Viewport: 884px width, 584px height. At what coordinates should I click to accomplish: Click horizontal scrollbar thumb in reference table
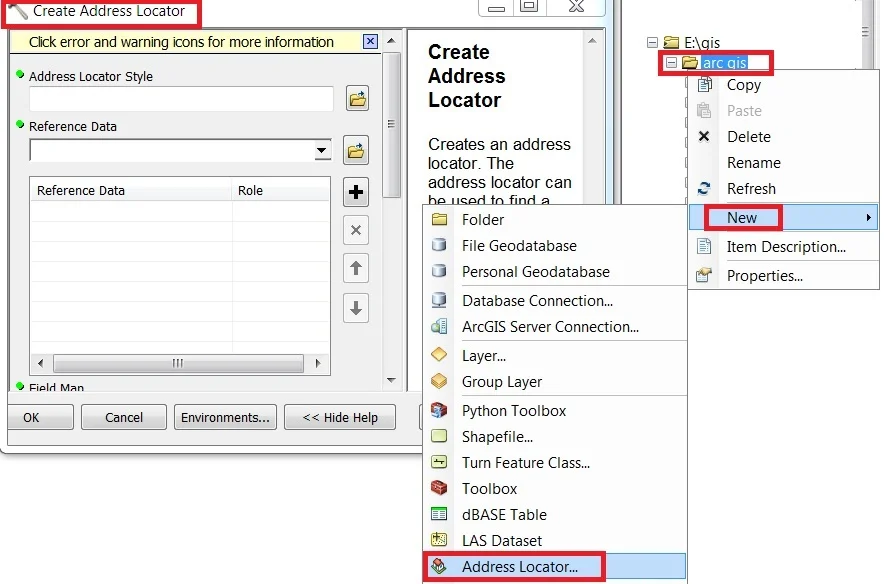click(178, 363)
